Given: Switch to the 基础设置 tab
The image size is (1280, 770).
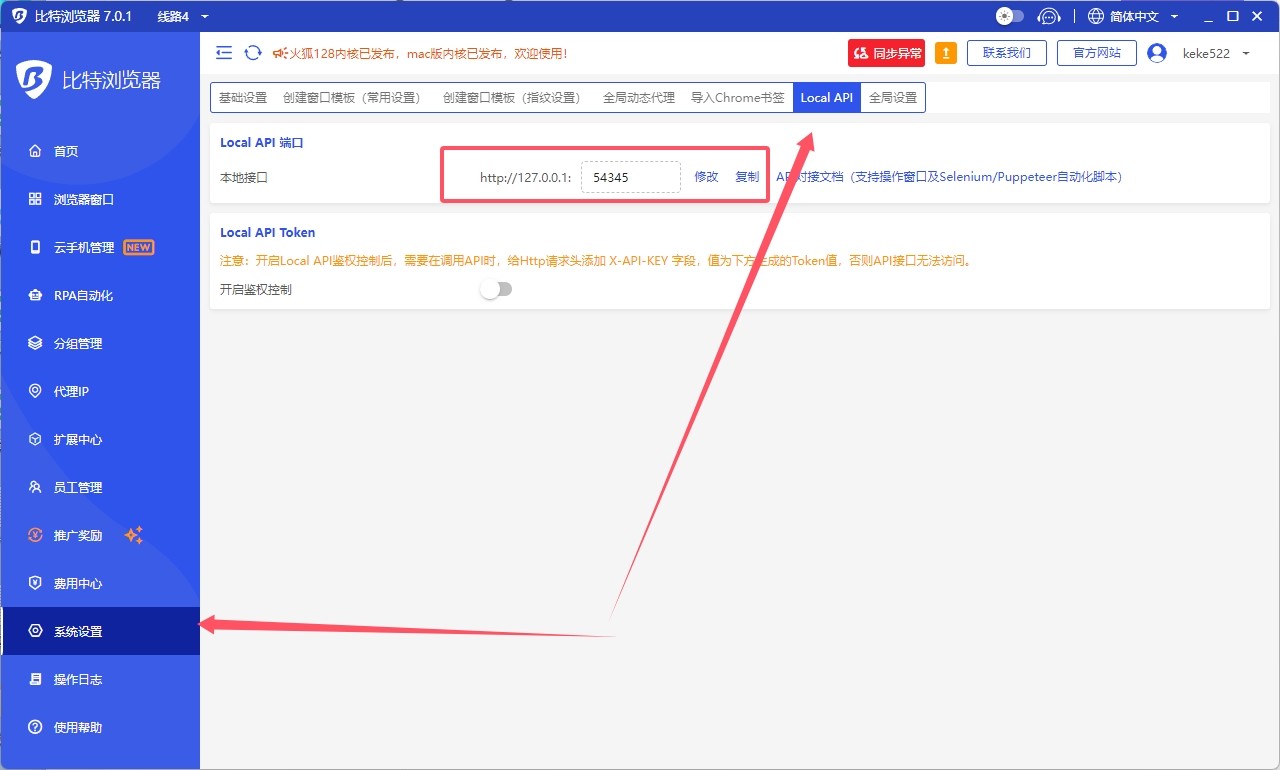Looking at the screenshot, I should pyautogui.click(x=243, y=97).
